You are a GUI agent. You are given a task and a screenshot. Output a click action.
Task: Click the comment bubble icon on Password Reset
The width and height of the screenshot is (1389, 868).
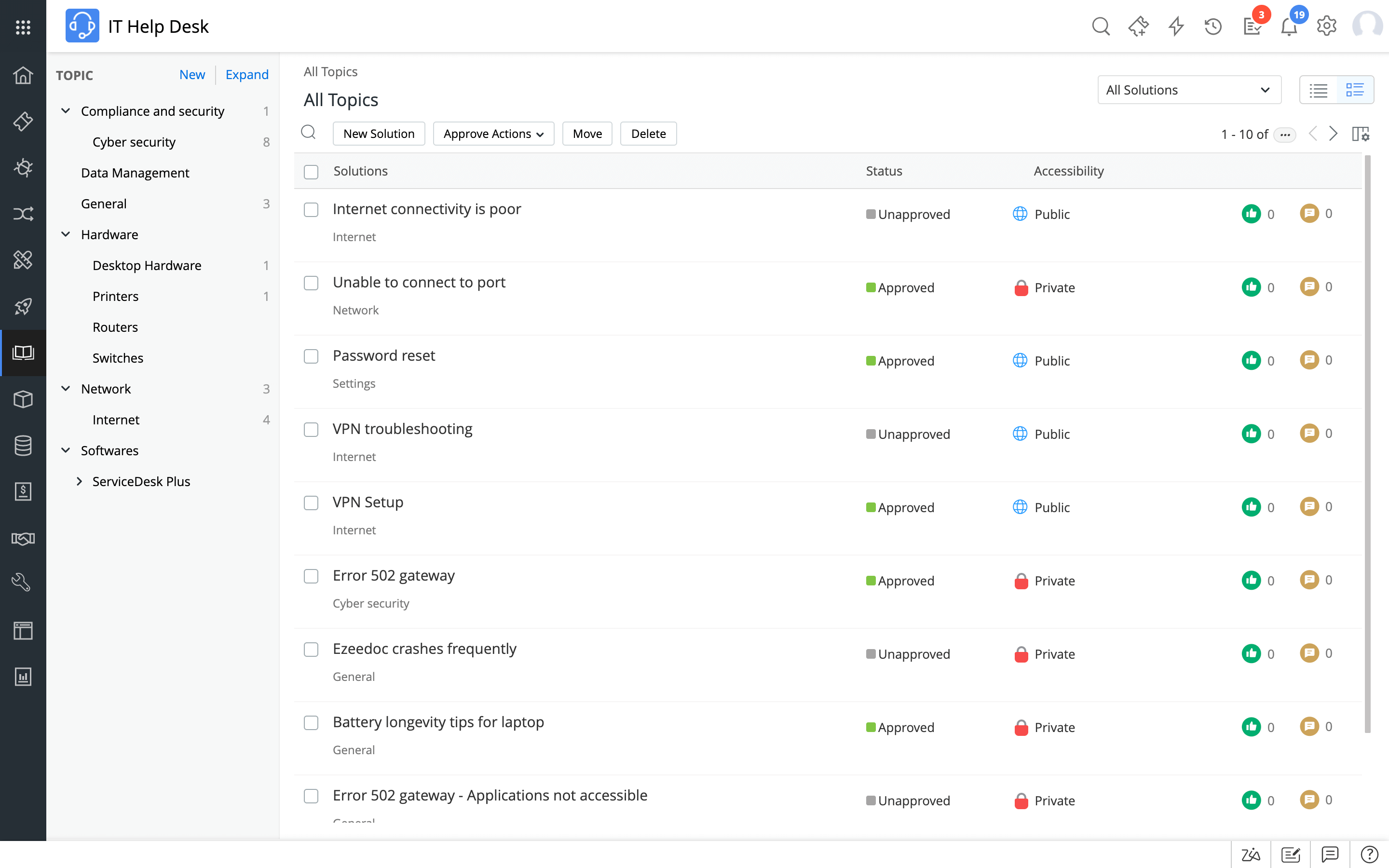pyautogui.click(x=1310, y=360)
